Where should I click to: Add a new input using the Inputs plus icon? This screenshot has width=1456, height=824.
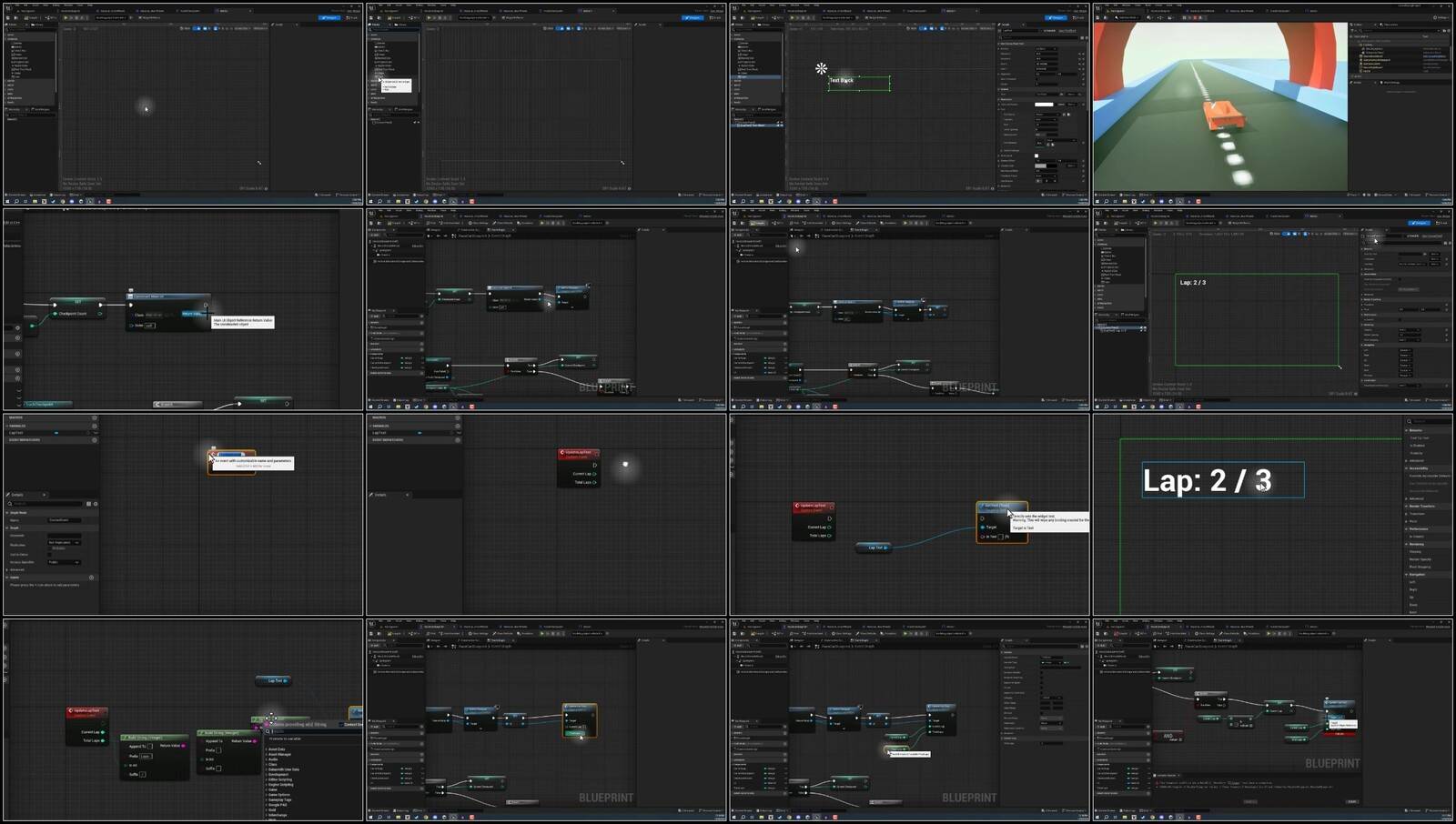pyautogui.click(x=91, y=578)
